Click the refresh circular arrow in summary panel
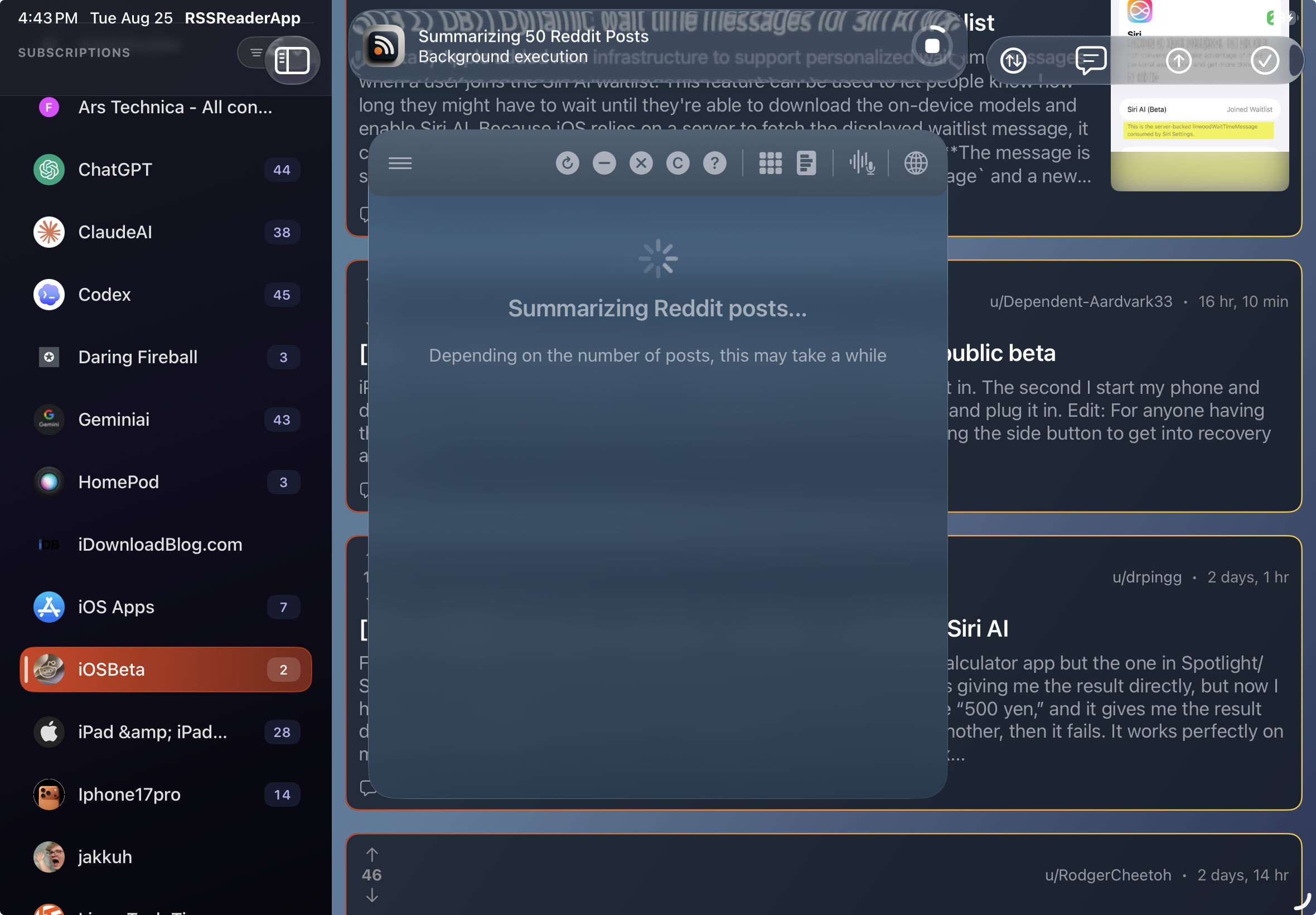The width and height of the screenshot is (1316, 915). tap(567, 163)
